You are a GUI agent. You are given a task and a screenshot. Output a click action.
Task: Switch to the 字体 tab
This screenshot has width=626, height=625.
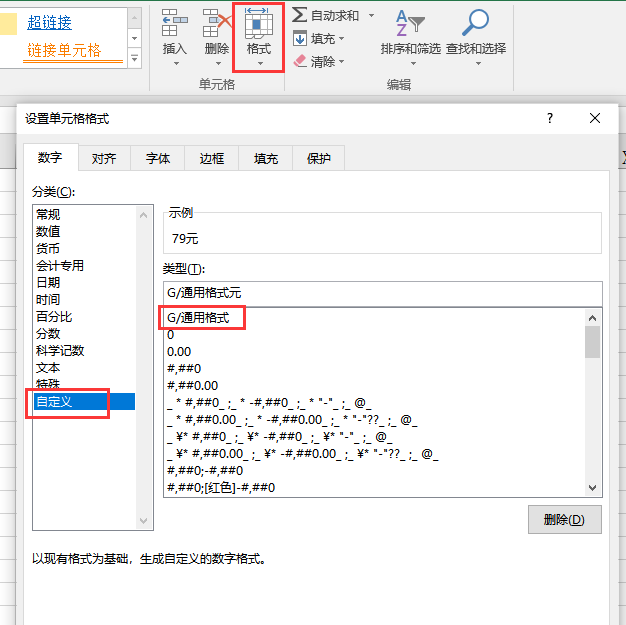[x=158, y=159]
